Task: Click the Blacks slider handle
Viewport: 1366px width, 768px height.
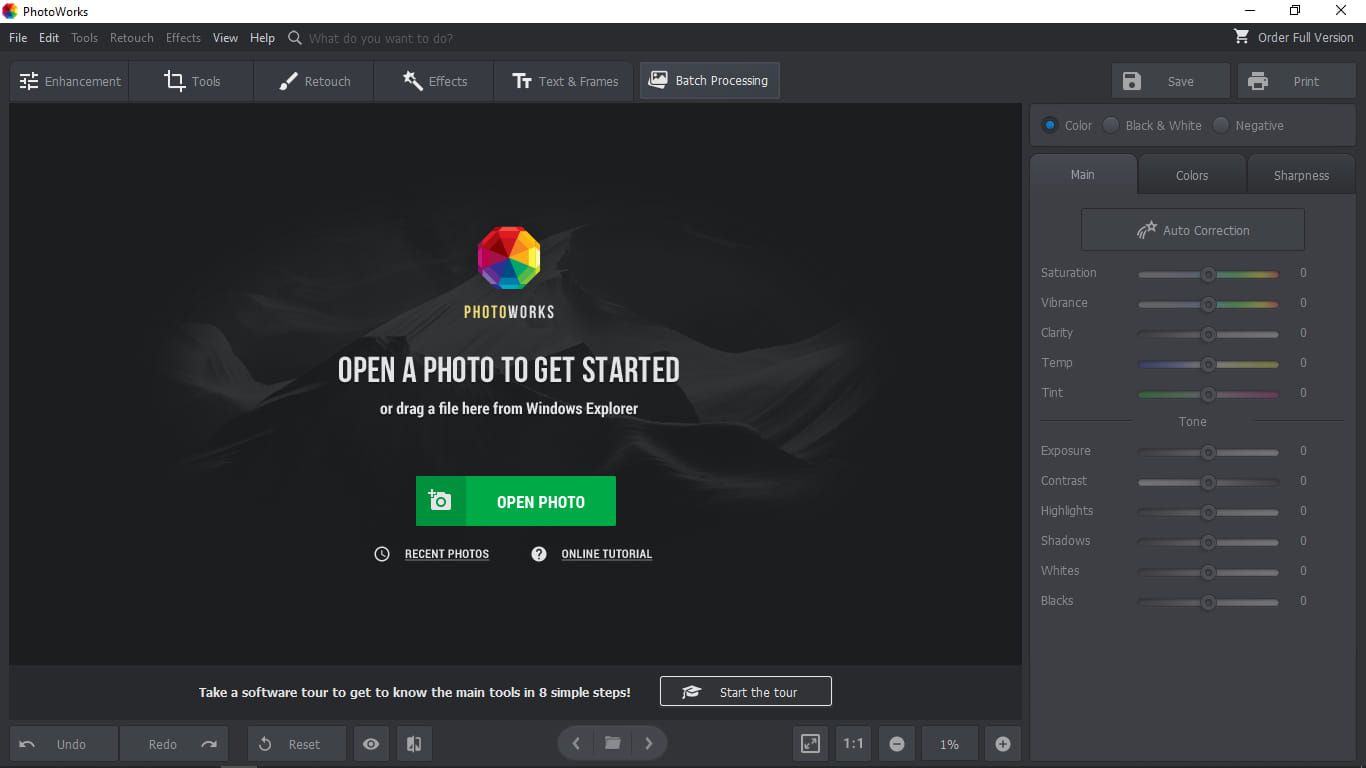Action: (x=1208, y=602)
